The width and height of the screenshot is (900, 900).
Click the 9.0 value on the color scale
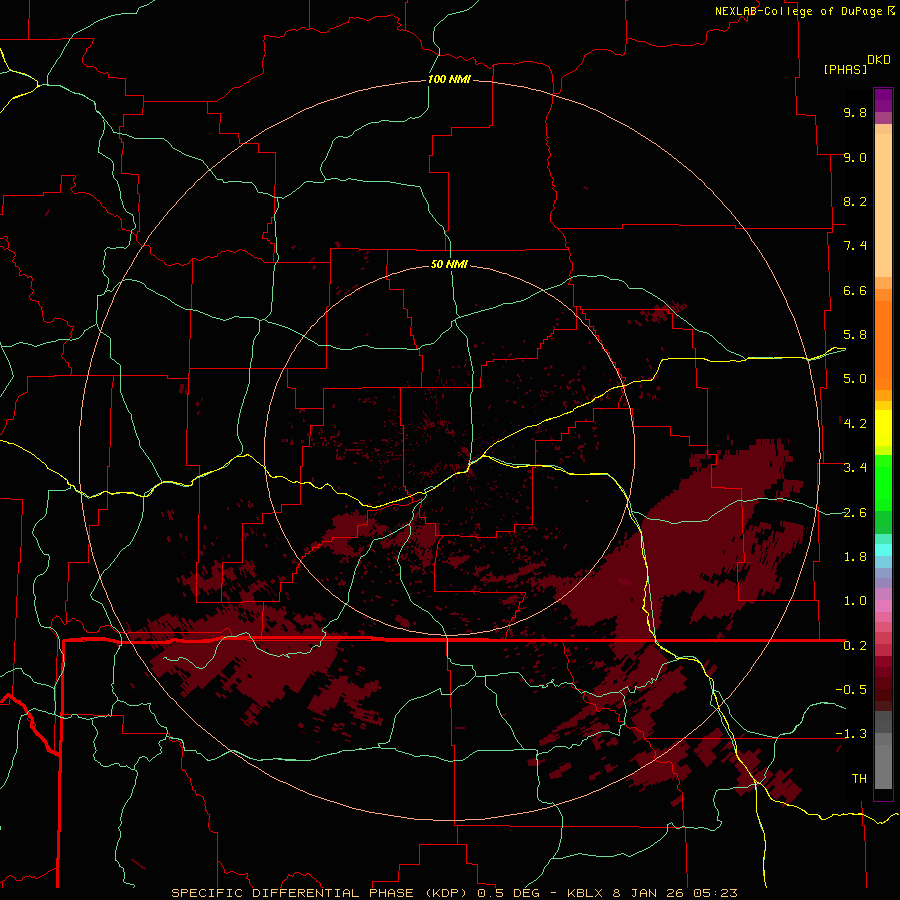pyautogui.click(x=855, y=157)
